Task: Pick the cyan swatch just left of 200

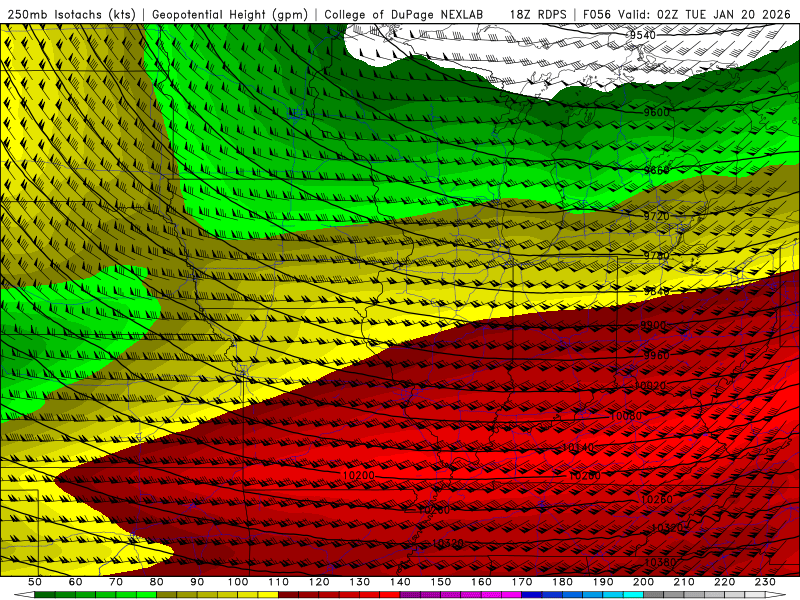Action: pos(633,595)
